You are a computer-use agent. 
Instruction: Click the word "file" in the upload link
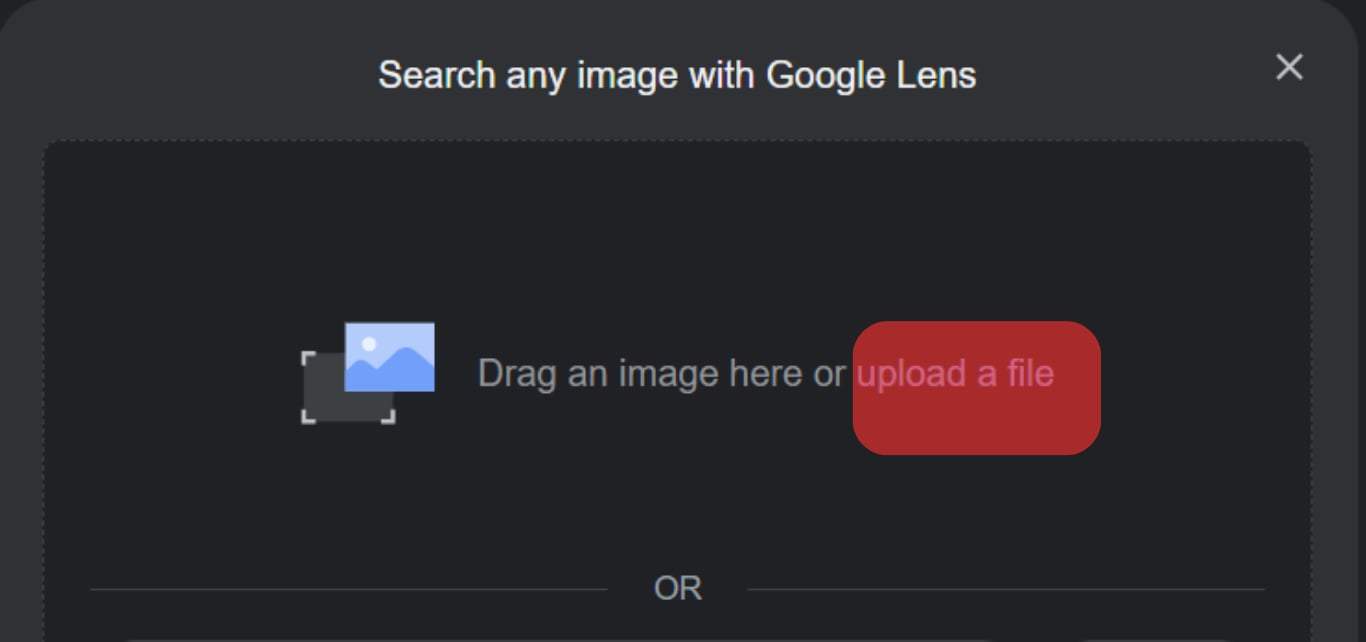pos(1030,374)
